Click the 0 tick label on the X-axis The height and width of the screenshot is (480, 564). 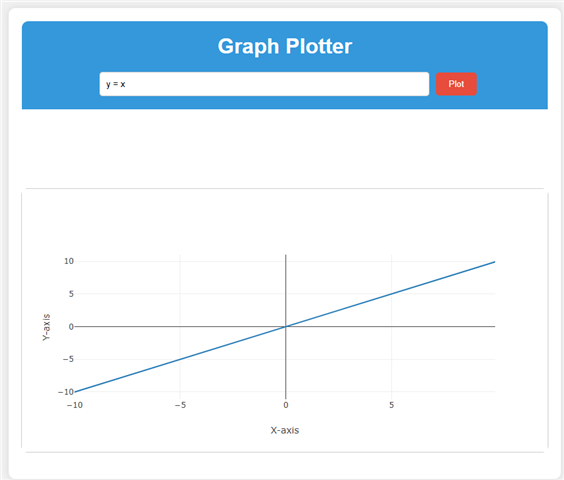point(286,405)
